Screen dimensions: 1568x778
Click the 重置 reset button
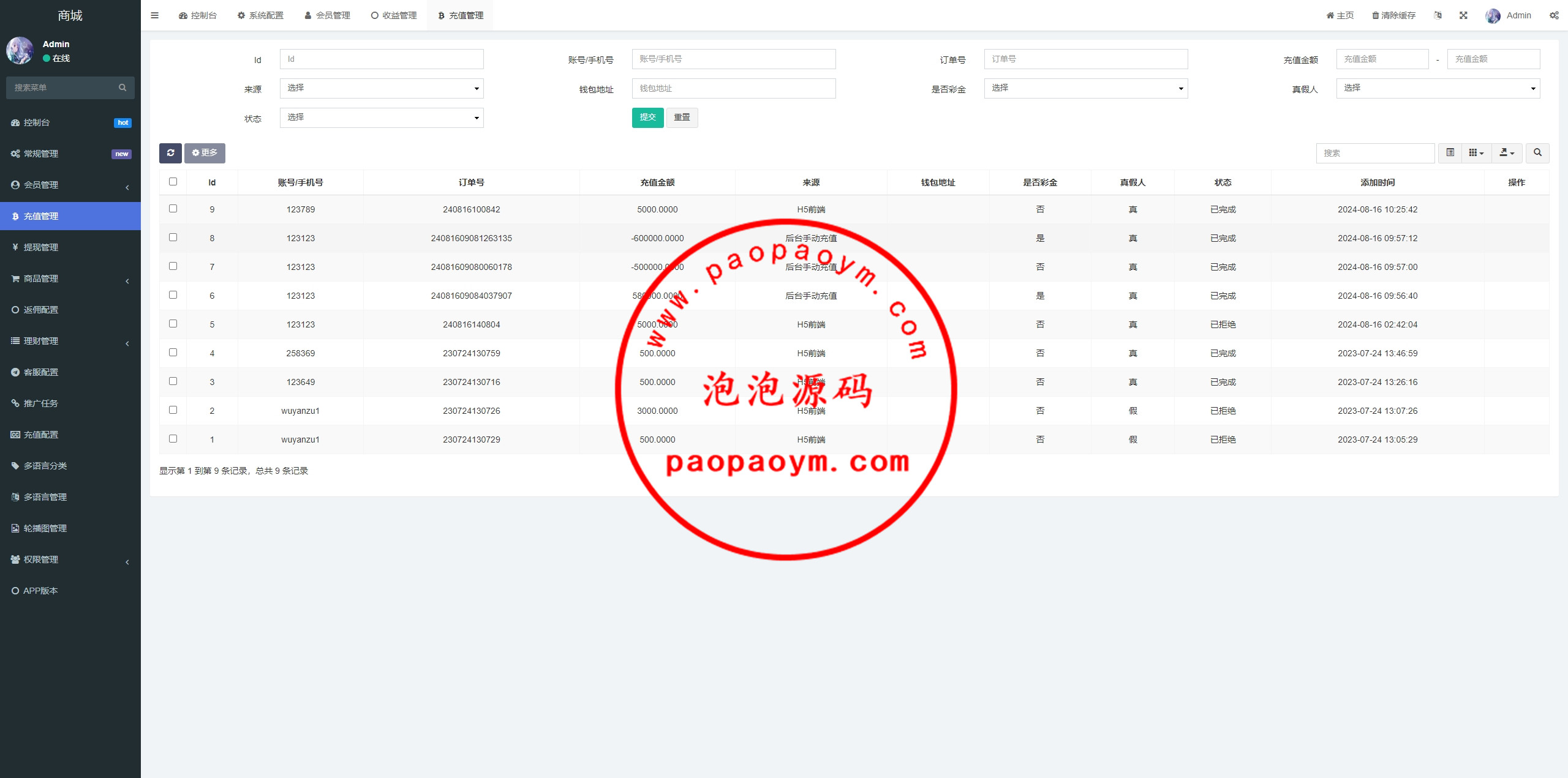[x=682, y=118]
